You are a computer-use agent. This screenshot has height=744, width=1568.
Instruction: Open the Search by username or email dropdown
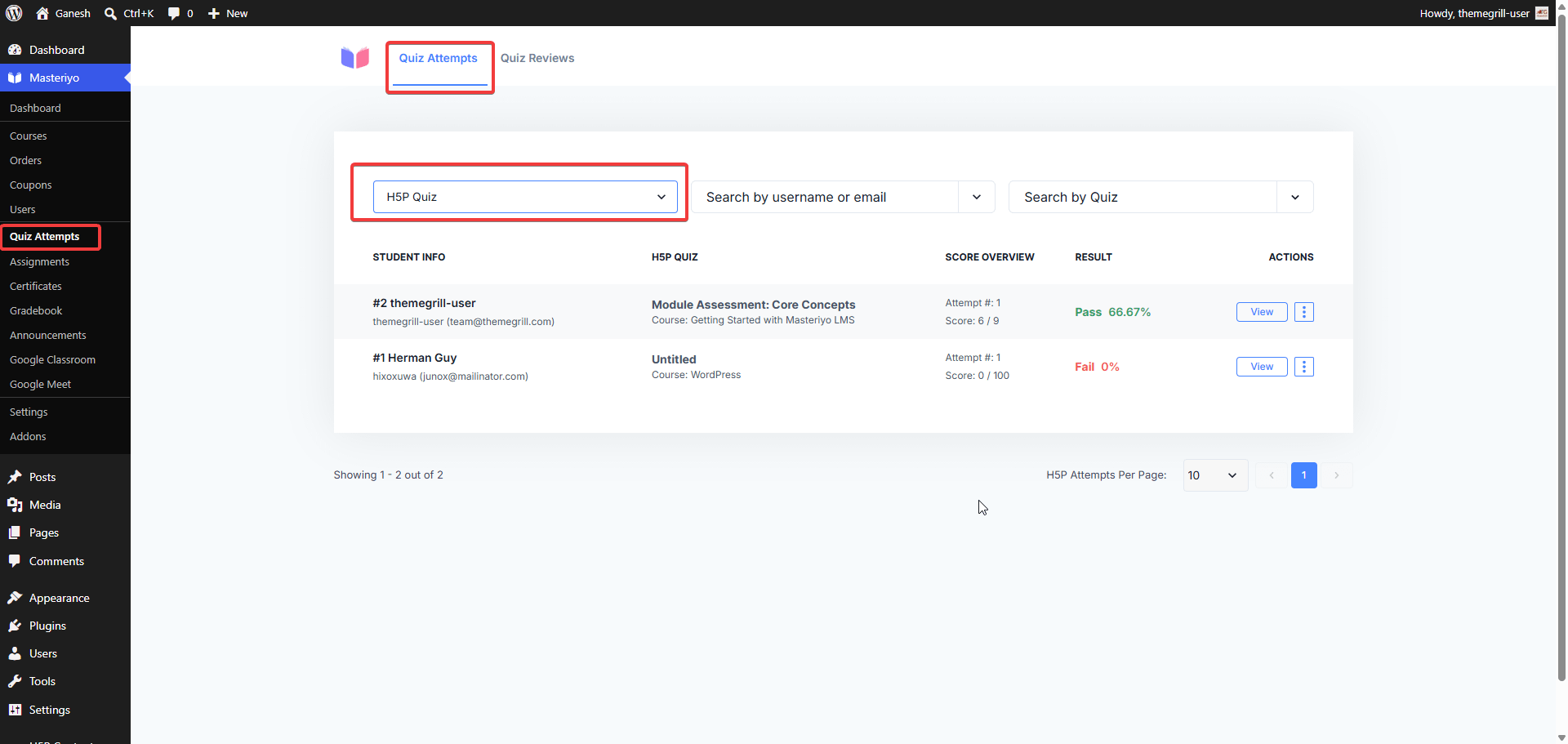(843, 197)
